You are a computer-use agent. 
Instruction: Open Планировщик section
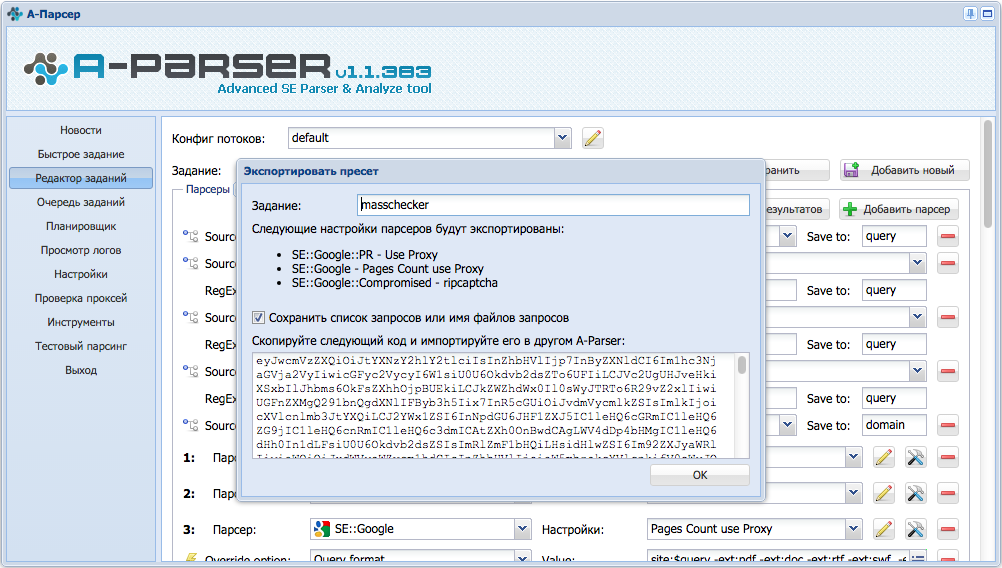tap(81, 226)
